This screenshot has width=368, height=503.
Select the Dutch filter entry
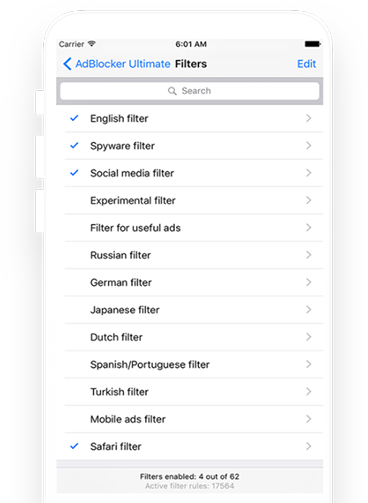pos(194,337)
